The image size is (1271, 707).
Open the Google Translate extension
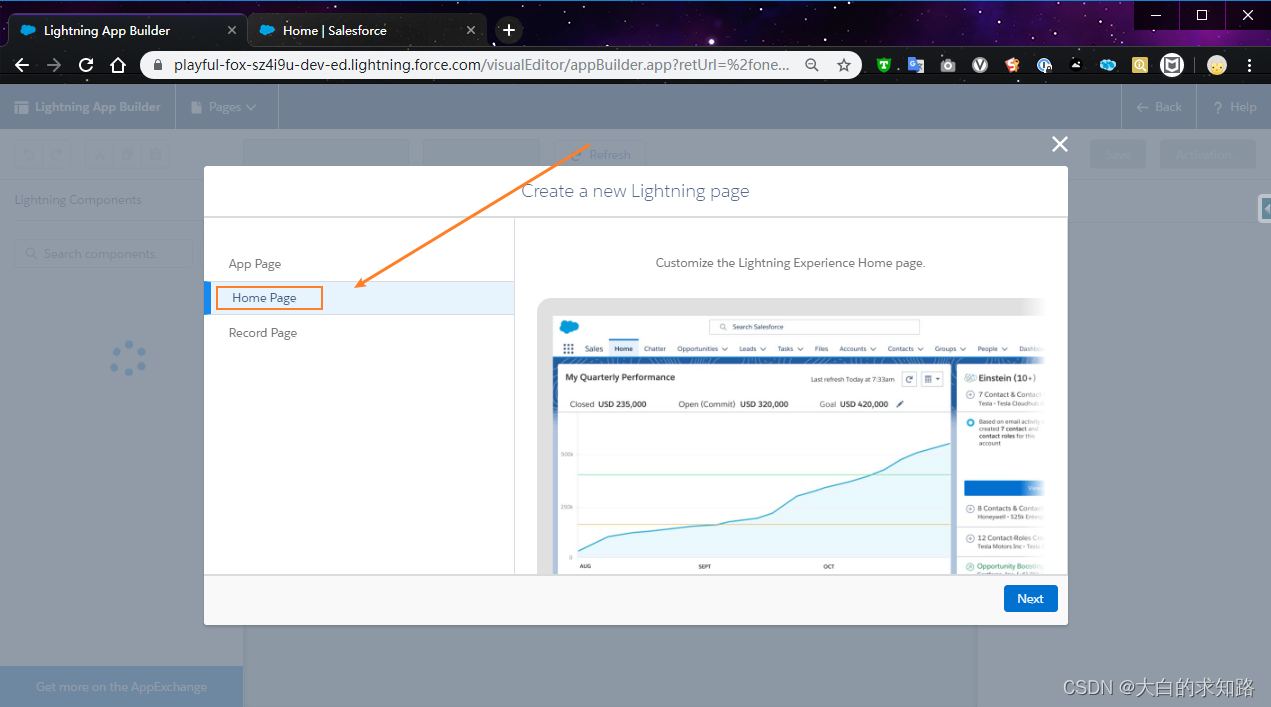pyautogui.click(x=916, y=65)
